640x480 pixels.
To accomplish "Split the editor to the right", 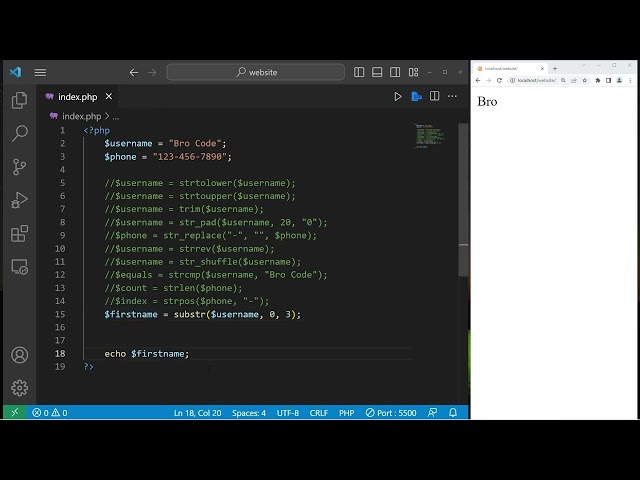I will (x=434, y=96).
